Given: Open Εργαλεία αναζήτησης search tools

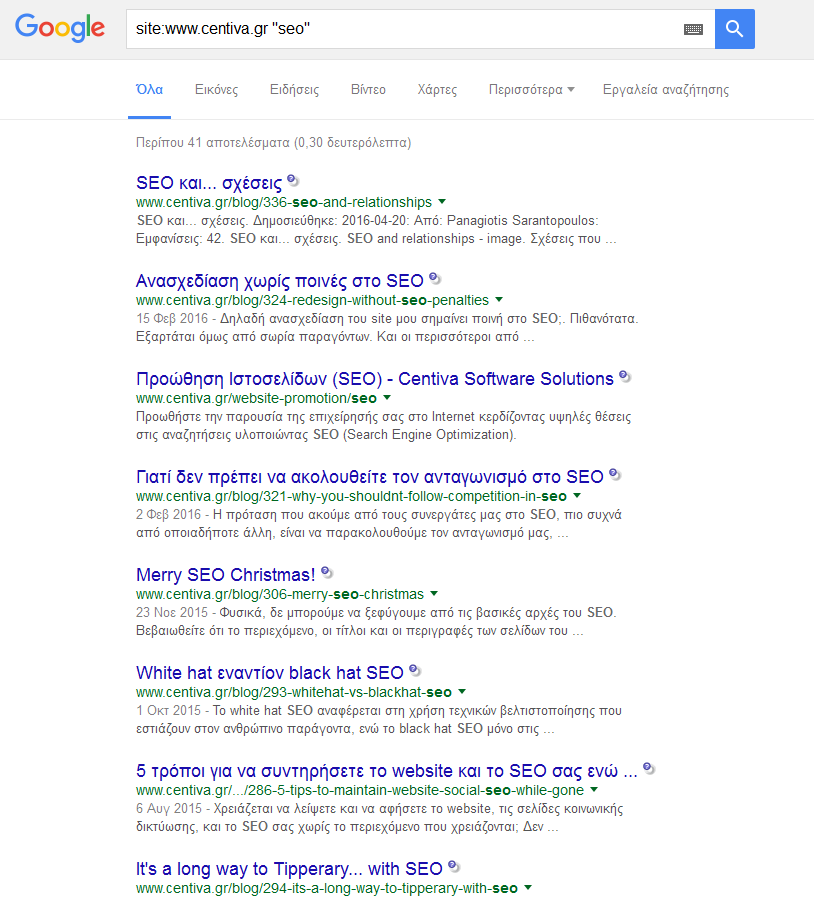Looking at the screenshot, I should click(666, 90).
